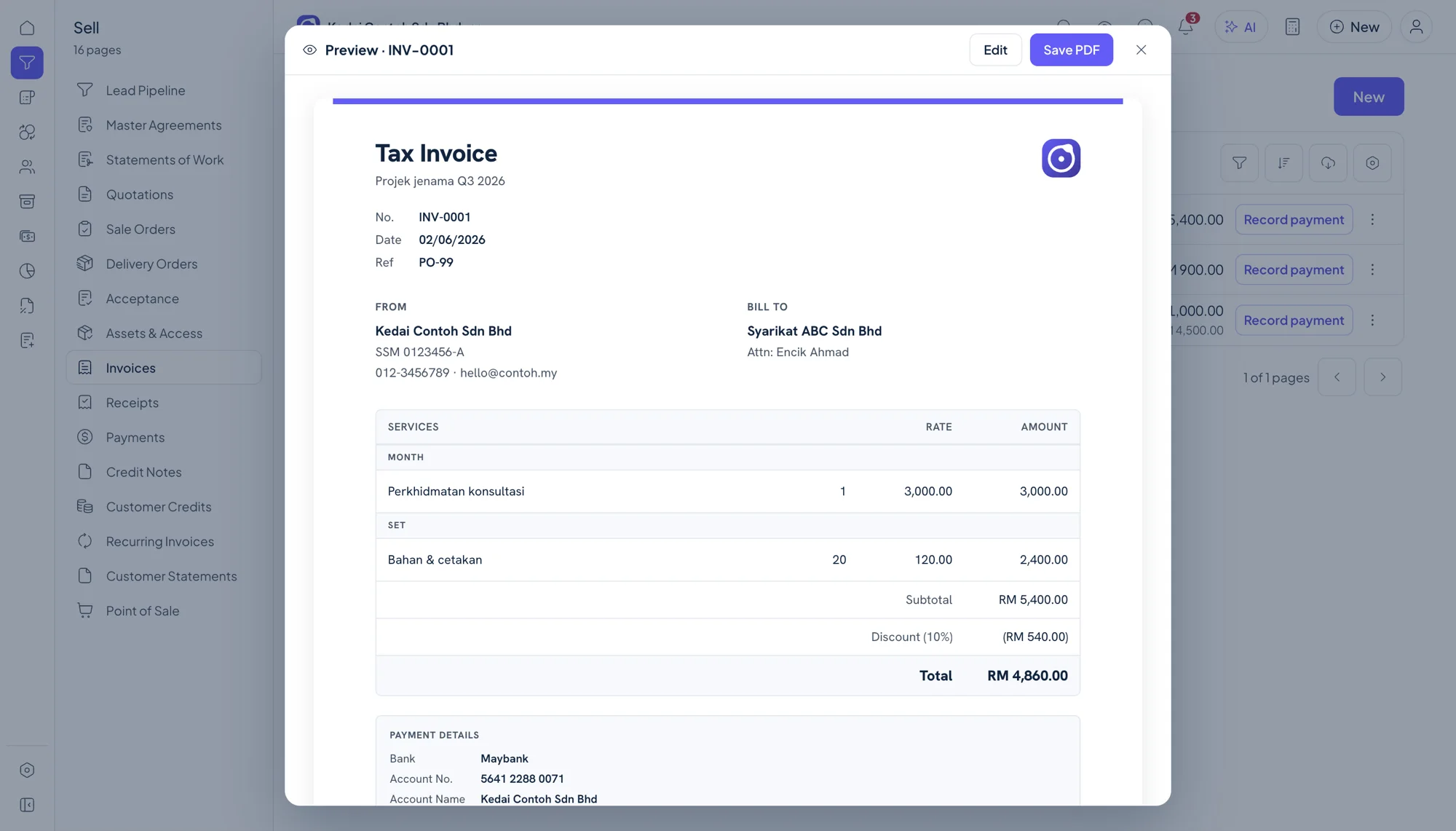This screenshot has width=1456, height=831.
Task: Open settings gear at bottom of rail
Action: (x=27, y=770)
